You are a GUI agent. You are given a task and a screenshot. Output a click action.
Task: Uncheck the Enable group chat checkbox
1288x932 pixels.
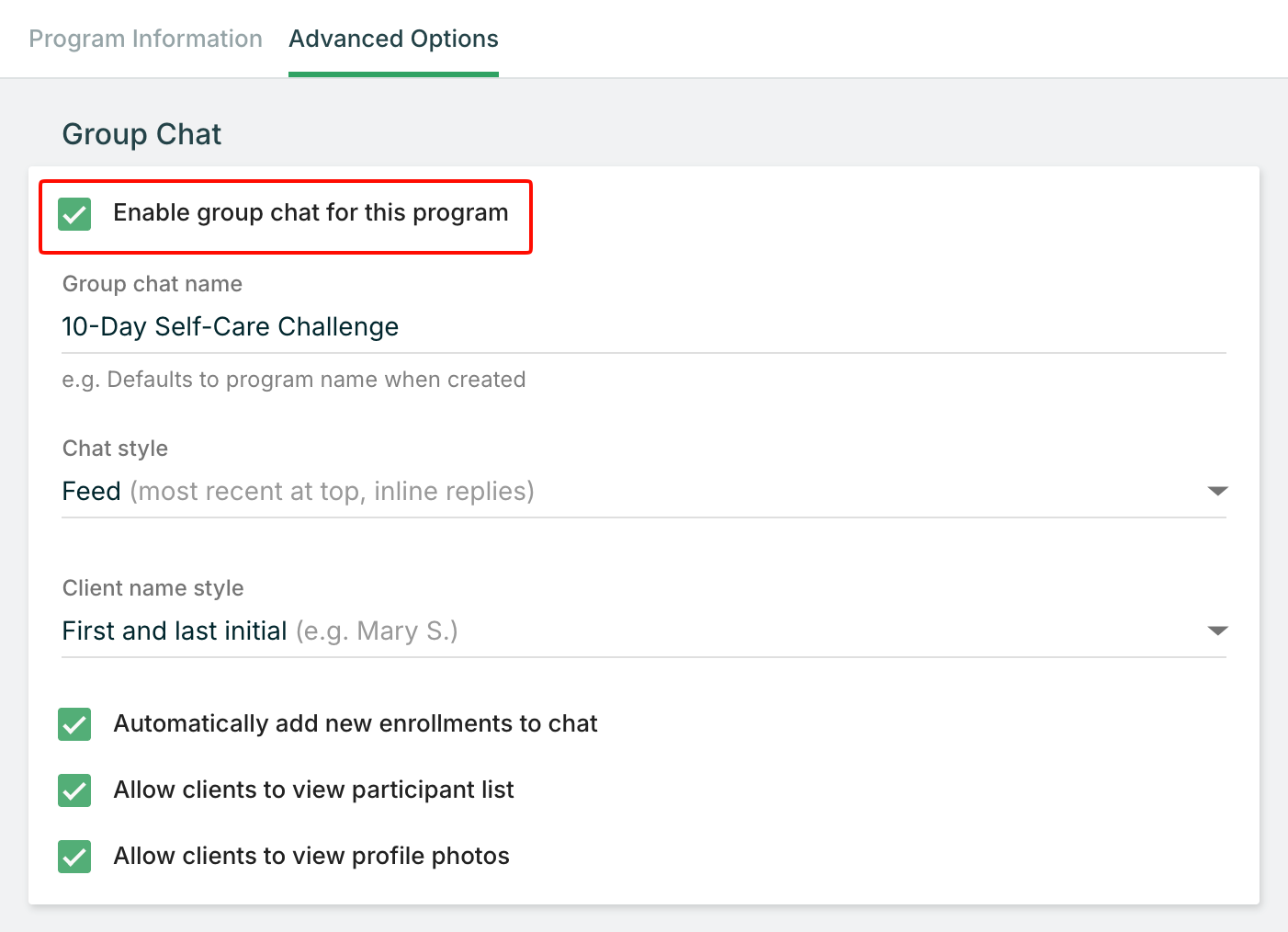(x=74, y=213)
